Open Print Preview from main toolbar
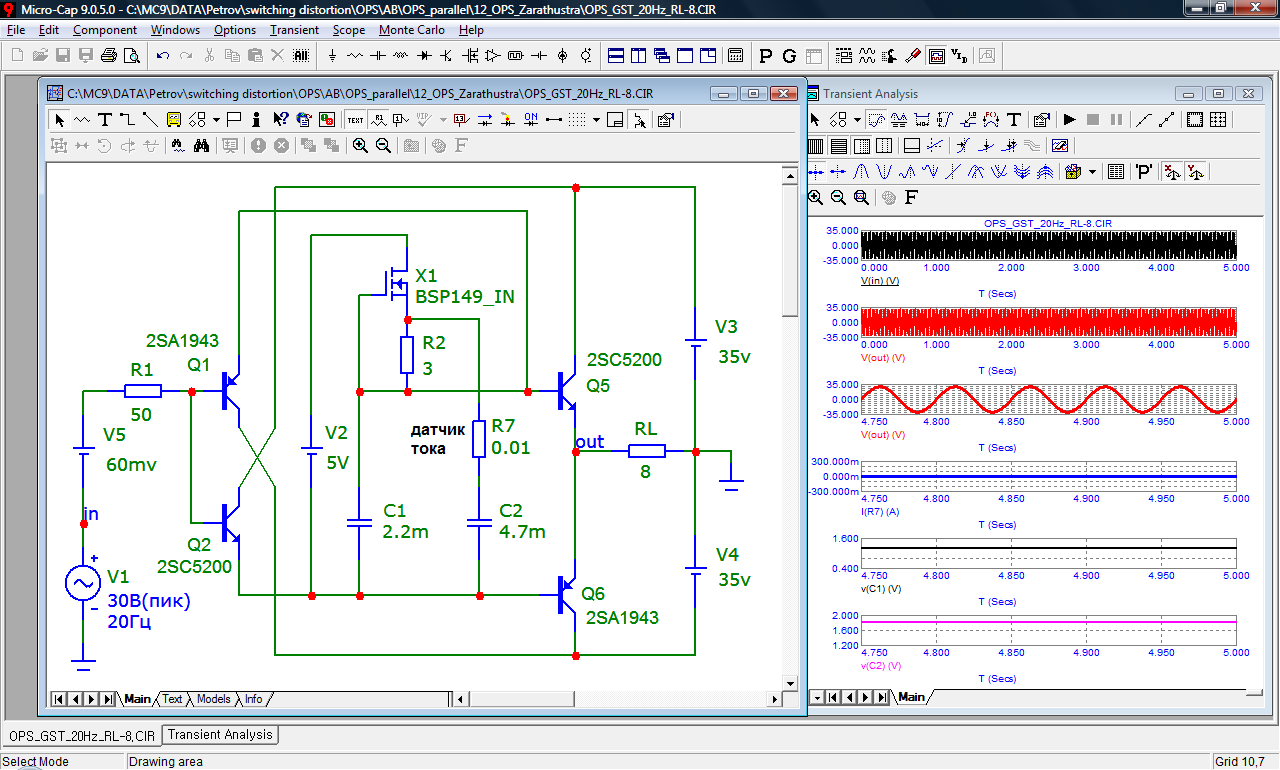Viewport: 1280px width, 770px height. click(132, 55)
